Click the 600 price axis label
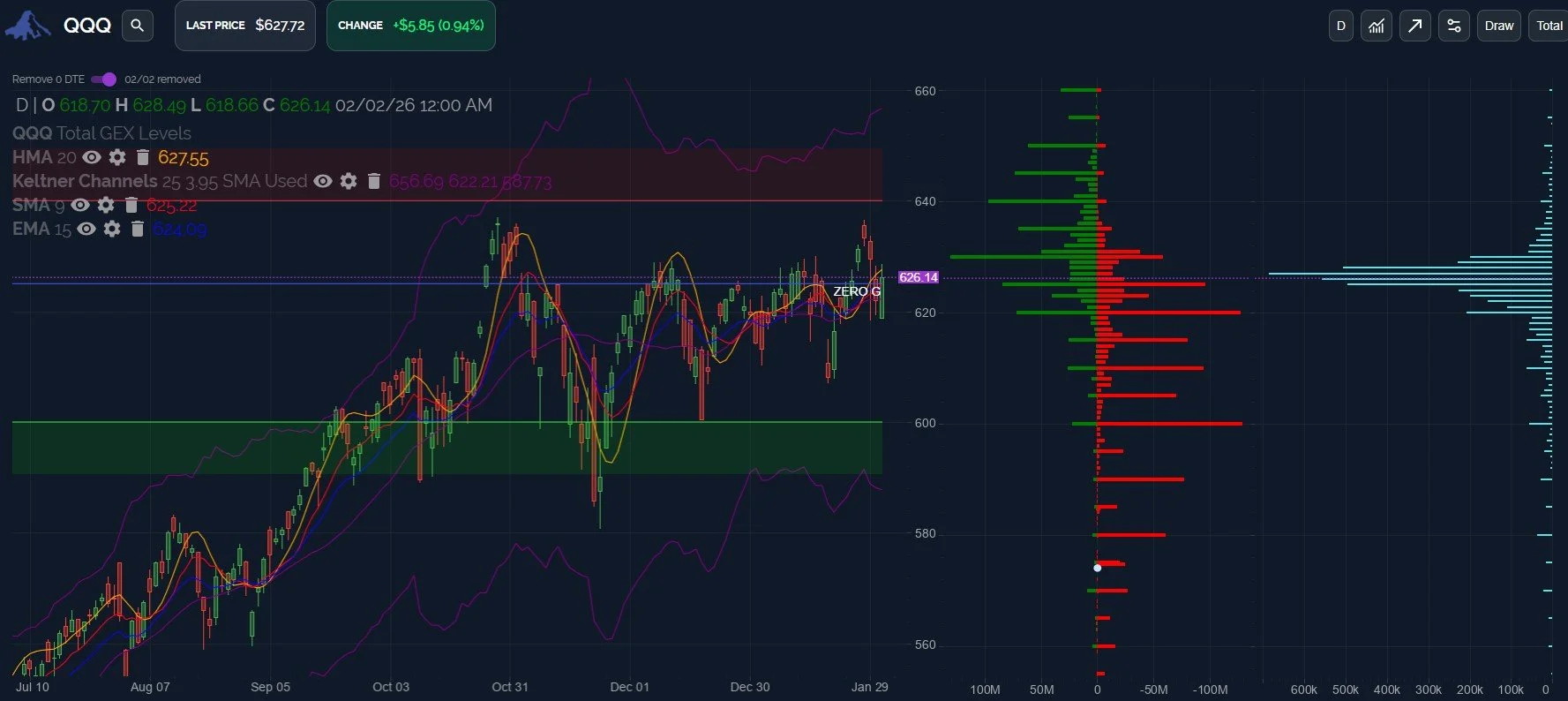1568x701 pixels. tap(925, 423)
